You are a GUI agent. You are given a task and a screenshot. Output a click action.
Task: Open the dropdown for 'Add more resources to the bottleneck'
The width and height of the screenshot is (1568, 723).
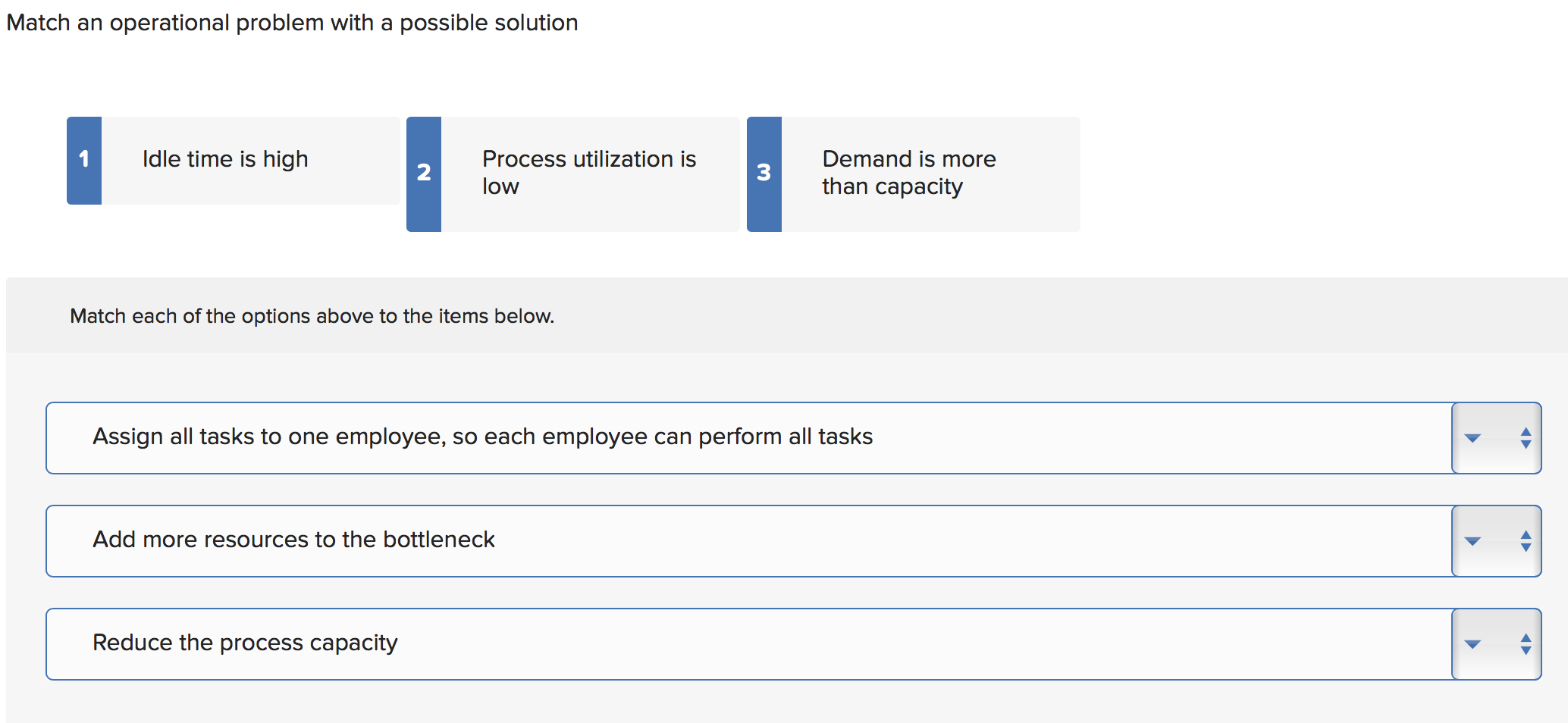click(1472, 541)
